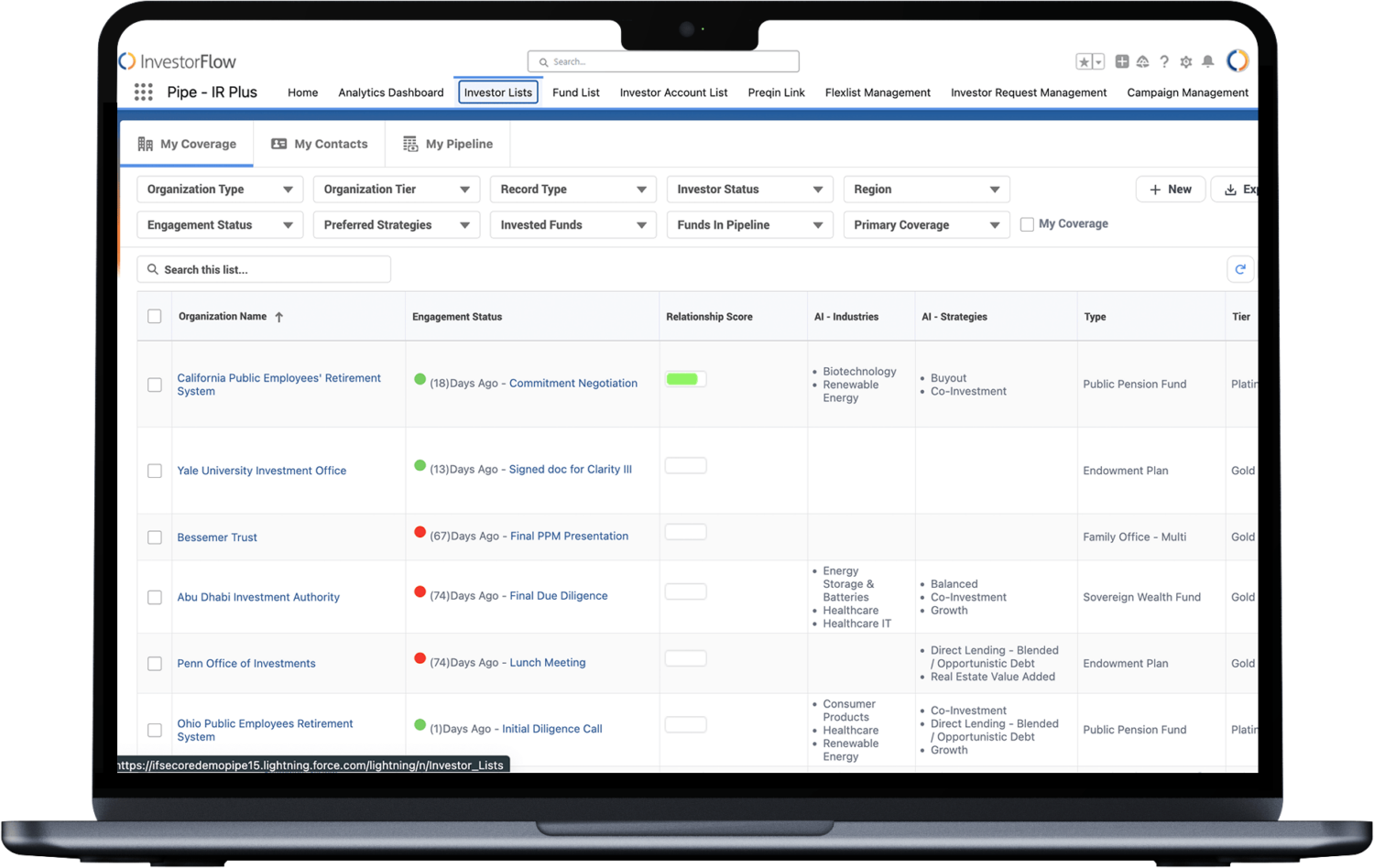Check the Abu Dhabi Investment Authority checkbox
1374x868 pixels.
point(155,597)
